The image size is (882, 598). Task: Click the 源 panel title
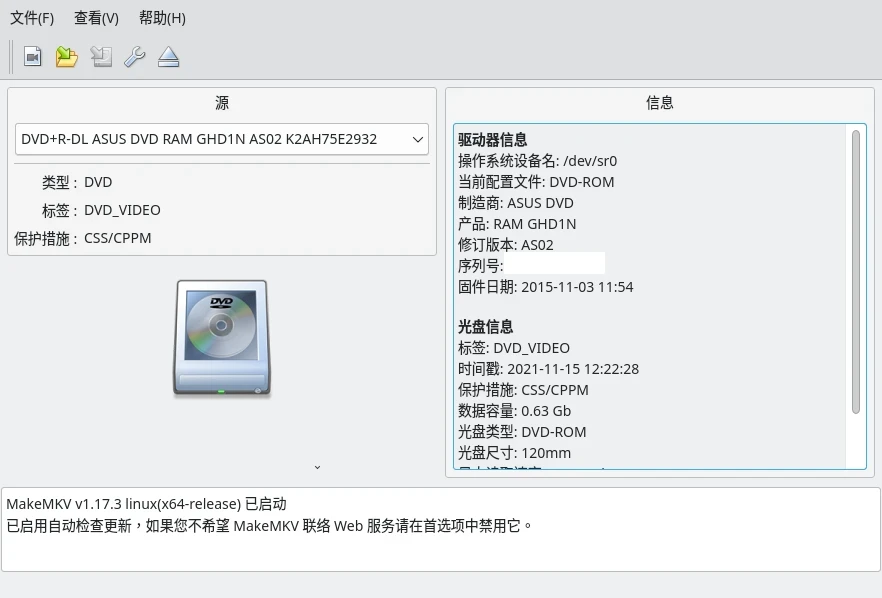[x=222, y=102]
